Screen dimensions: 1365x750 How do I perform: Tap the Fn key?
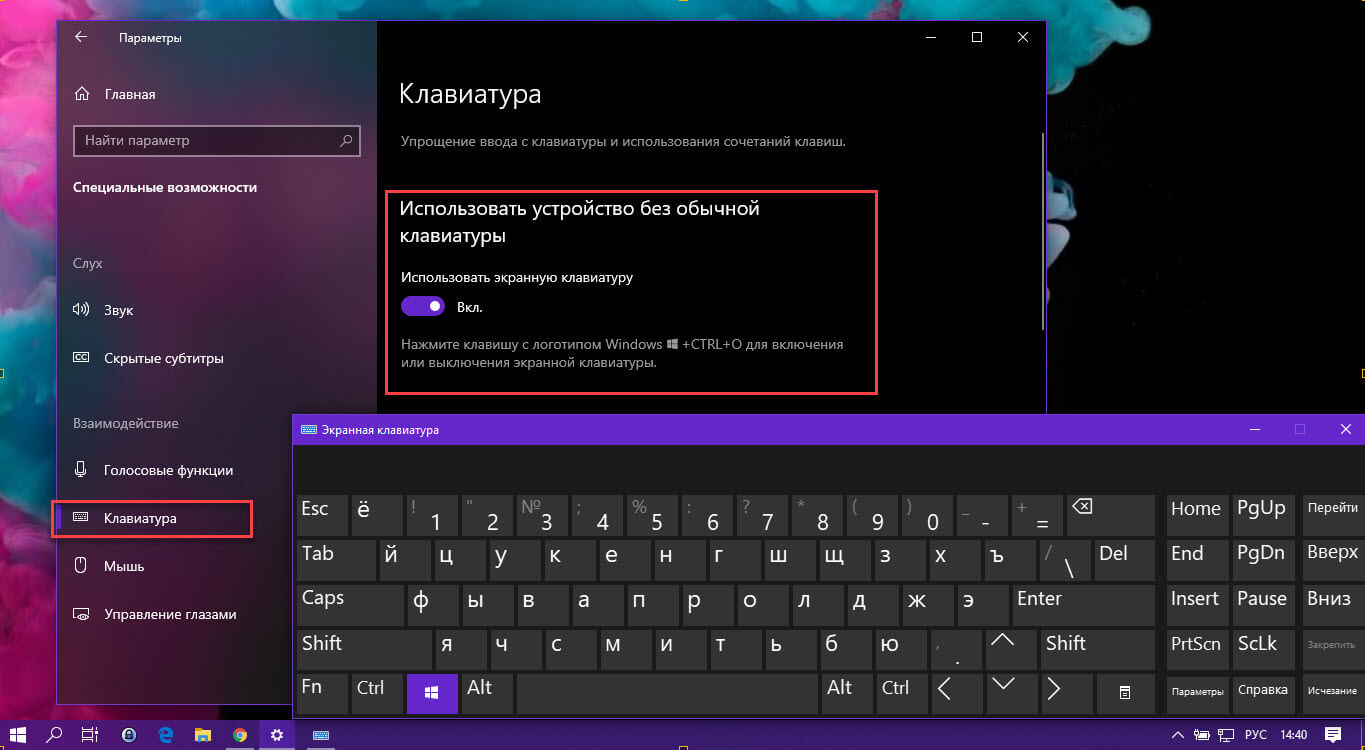pos(322,694)
